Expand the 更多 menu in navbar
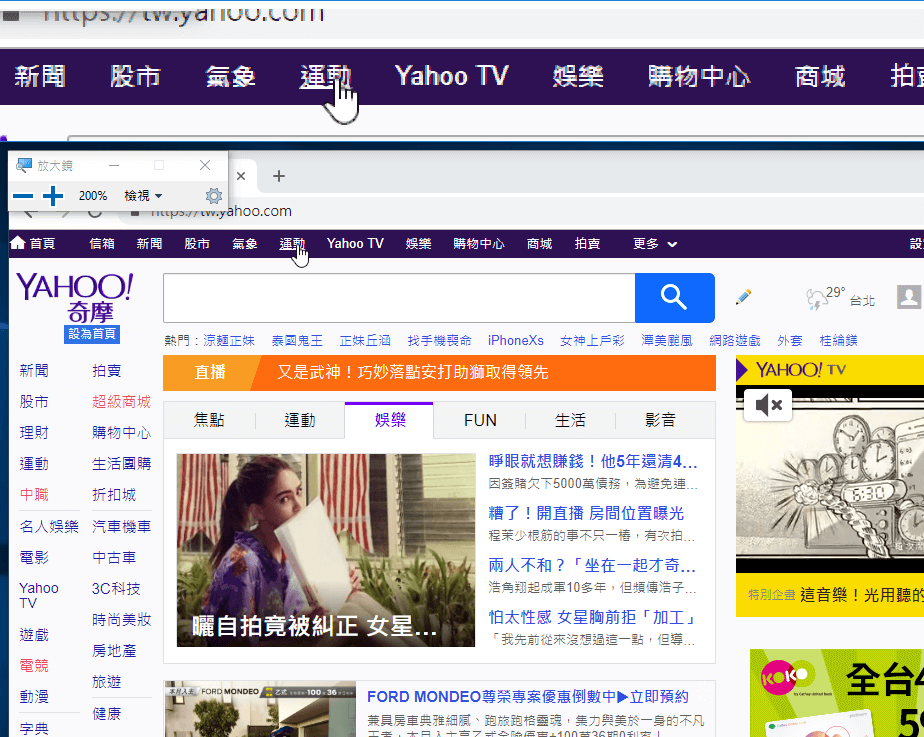 655,243
